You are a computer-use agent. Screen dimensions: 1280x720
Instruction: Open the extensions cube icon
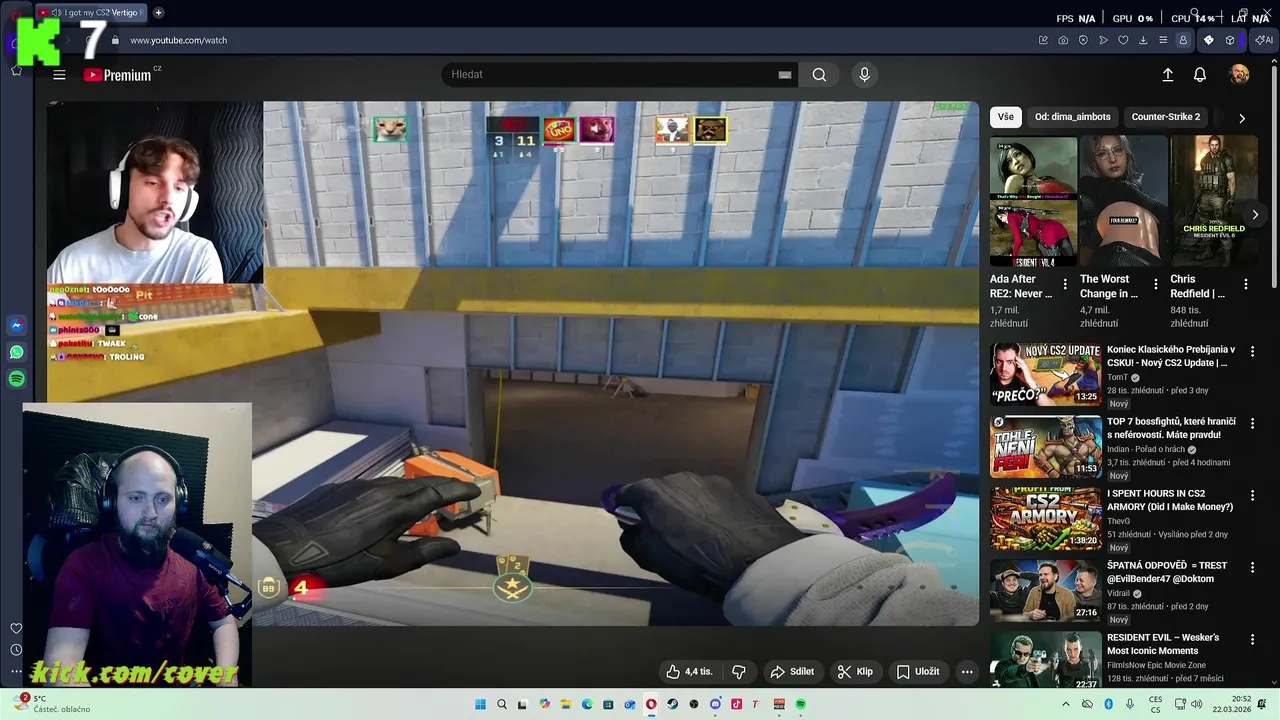point(1230,40)
